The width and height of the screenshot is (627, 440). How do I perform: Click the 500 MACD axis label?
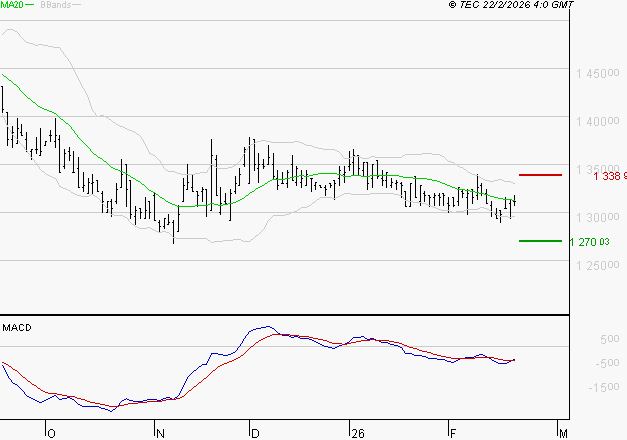(x=610, y=339)
